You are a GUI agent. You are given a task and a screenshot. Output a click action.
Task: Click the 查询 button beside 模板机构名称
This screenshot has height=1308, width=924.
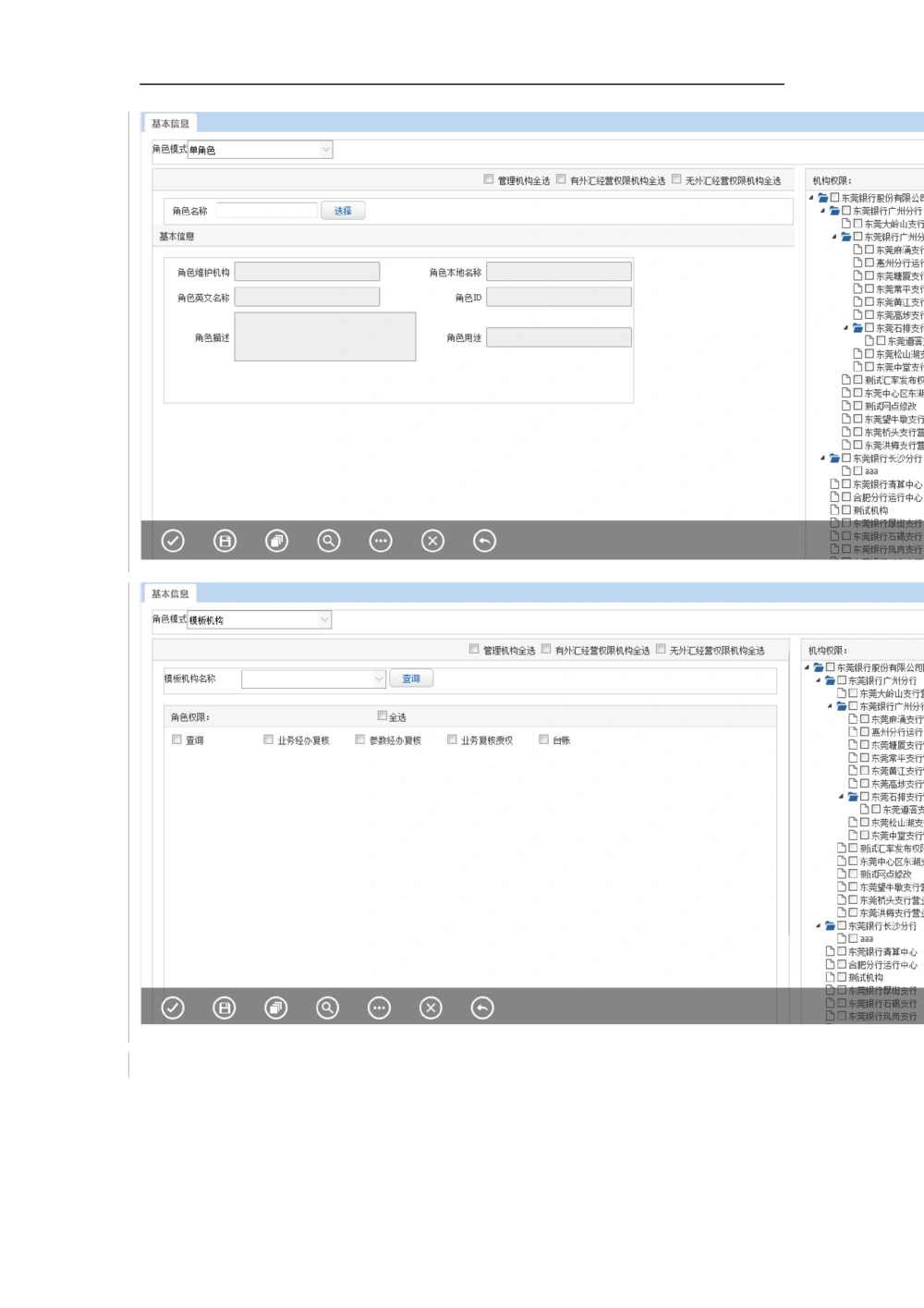tap(411, 678)
